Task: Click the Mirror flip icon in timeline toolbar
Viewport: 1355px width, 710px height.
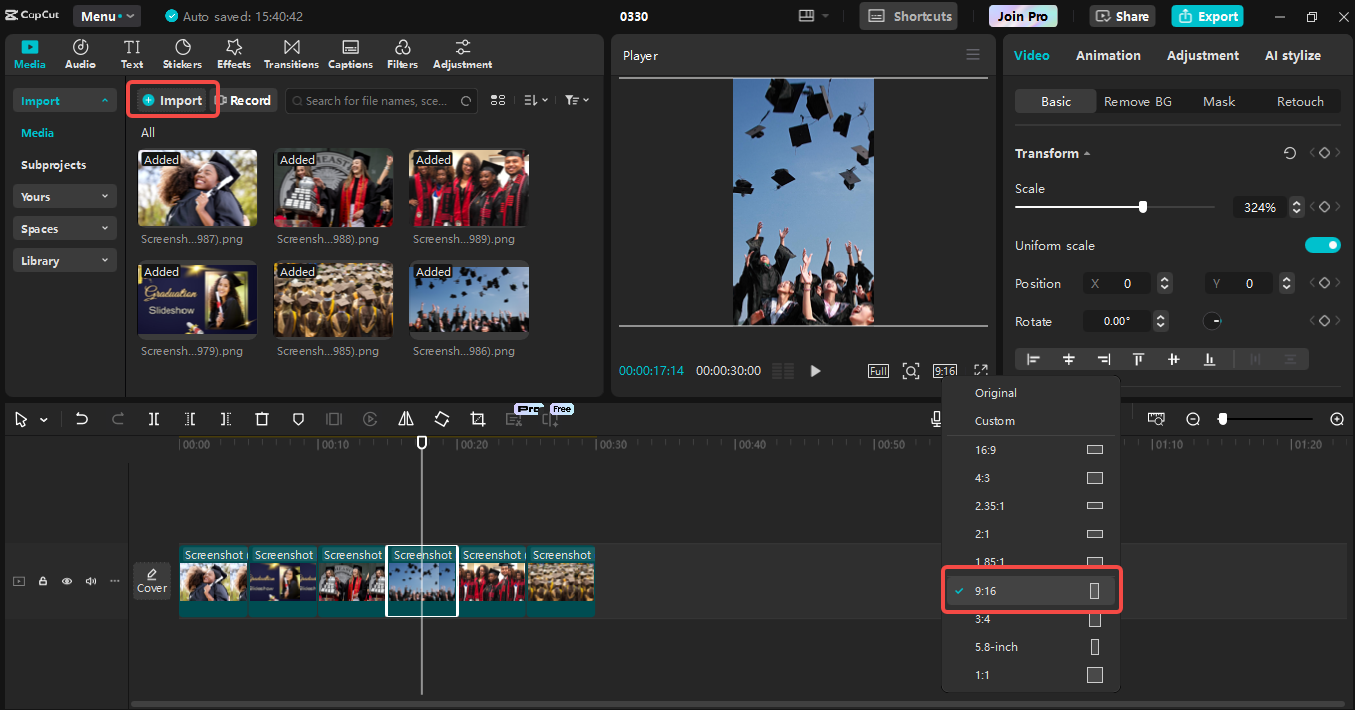Action: tap(406, 419)
